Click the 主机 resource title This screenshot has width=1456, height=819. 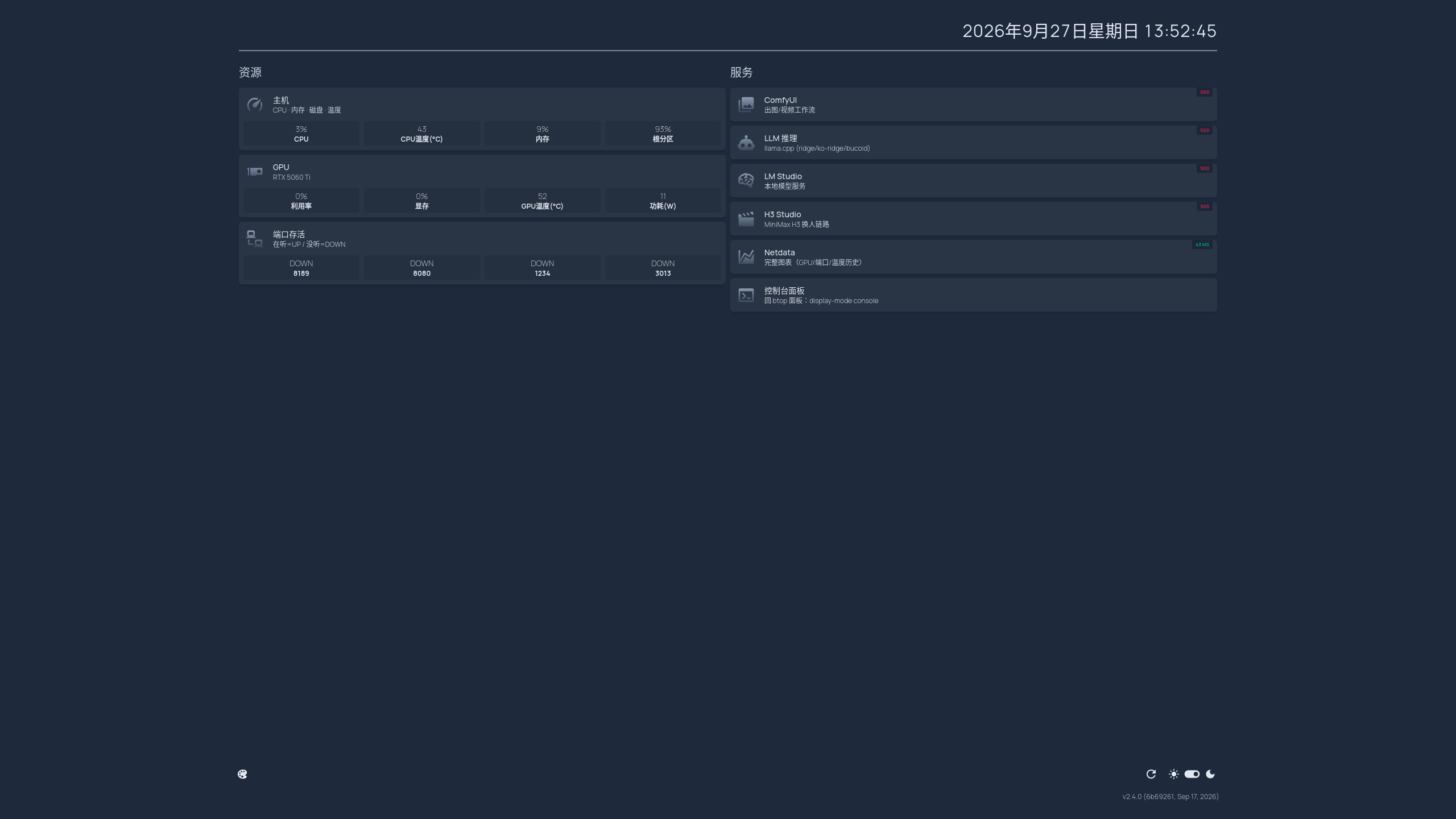281,100
